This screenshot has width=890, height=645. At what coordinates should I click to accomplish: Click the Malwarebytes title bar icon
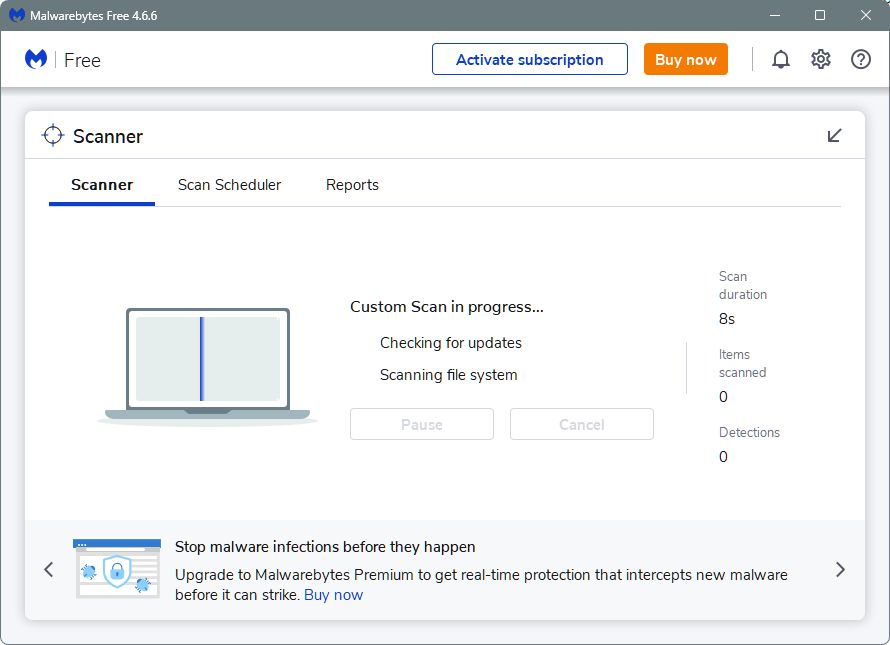pyautogui.click(x=17, y=15)
